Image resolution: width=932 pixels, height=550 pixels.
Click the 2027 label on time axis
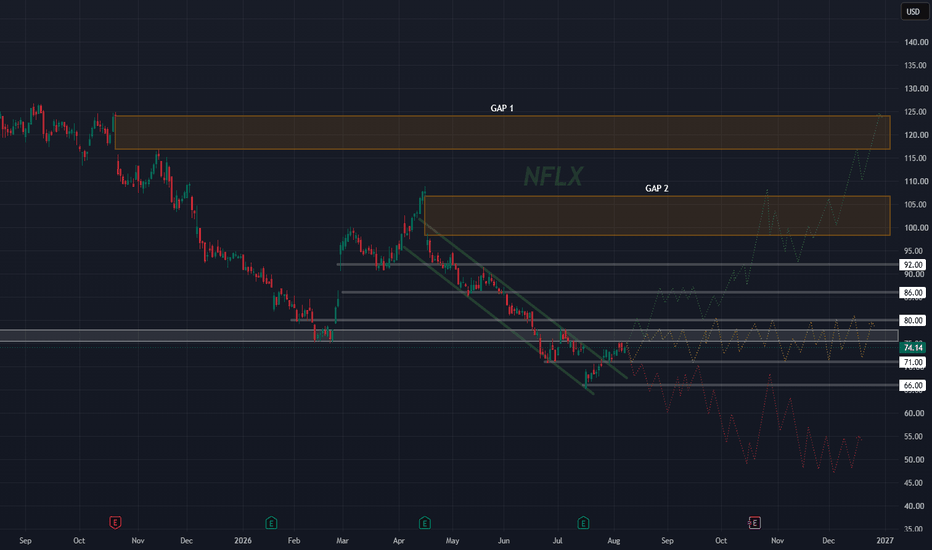(884, 540)
